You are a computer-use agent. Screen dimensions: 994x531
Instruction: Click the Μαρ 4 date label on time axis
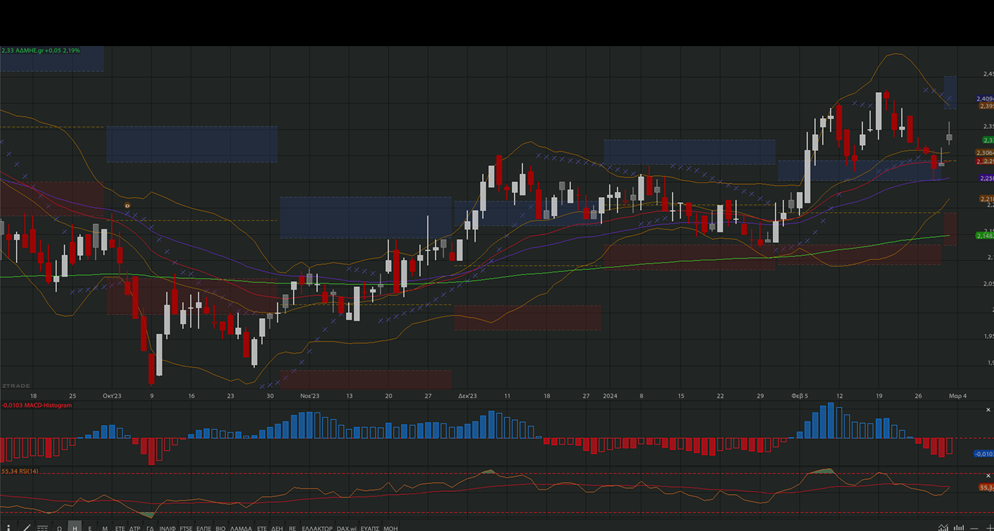pos(957,396)
